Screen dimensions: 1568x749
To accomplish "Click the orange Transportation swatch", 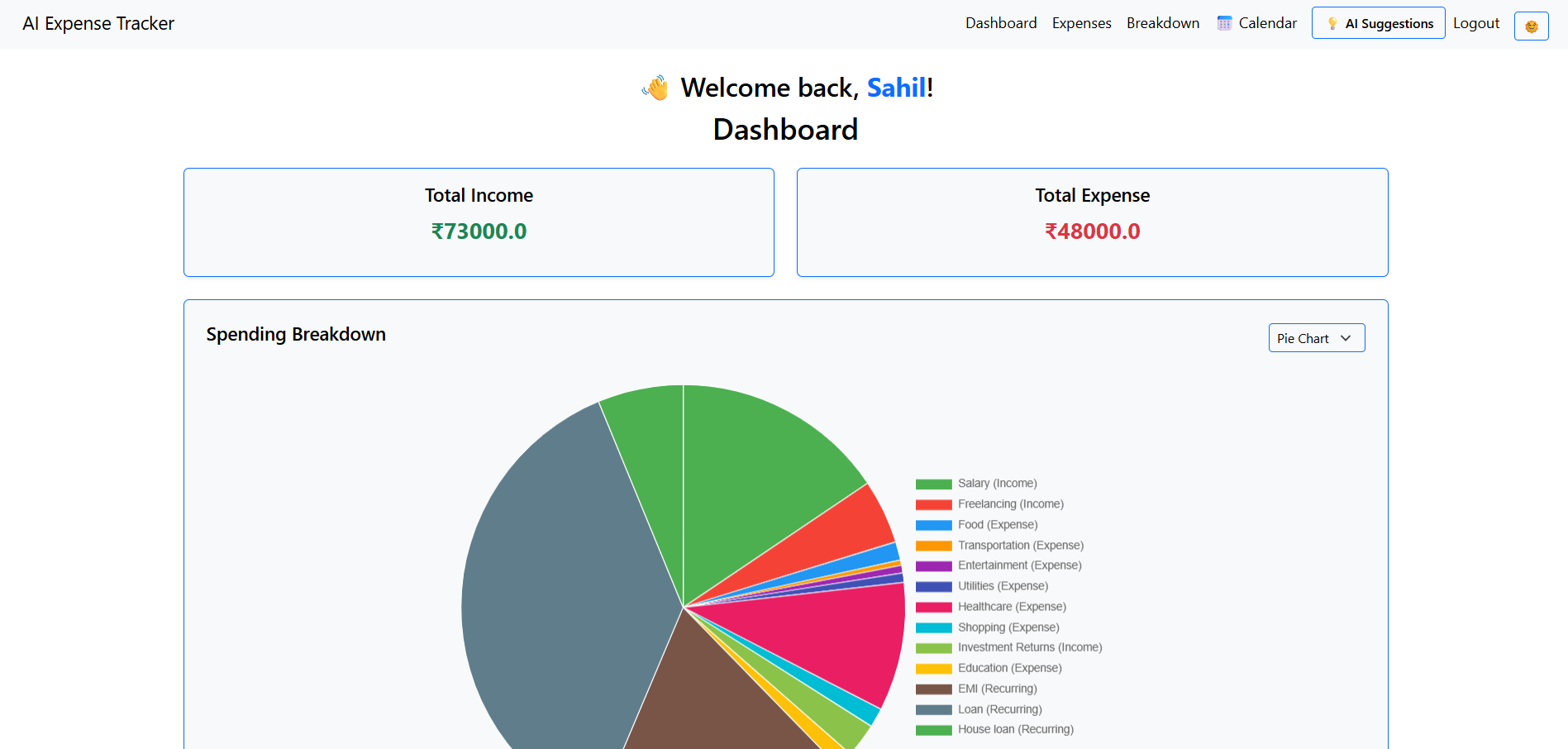I will point(932,545).
